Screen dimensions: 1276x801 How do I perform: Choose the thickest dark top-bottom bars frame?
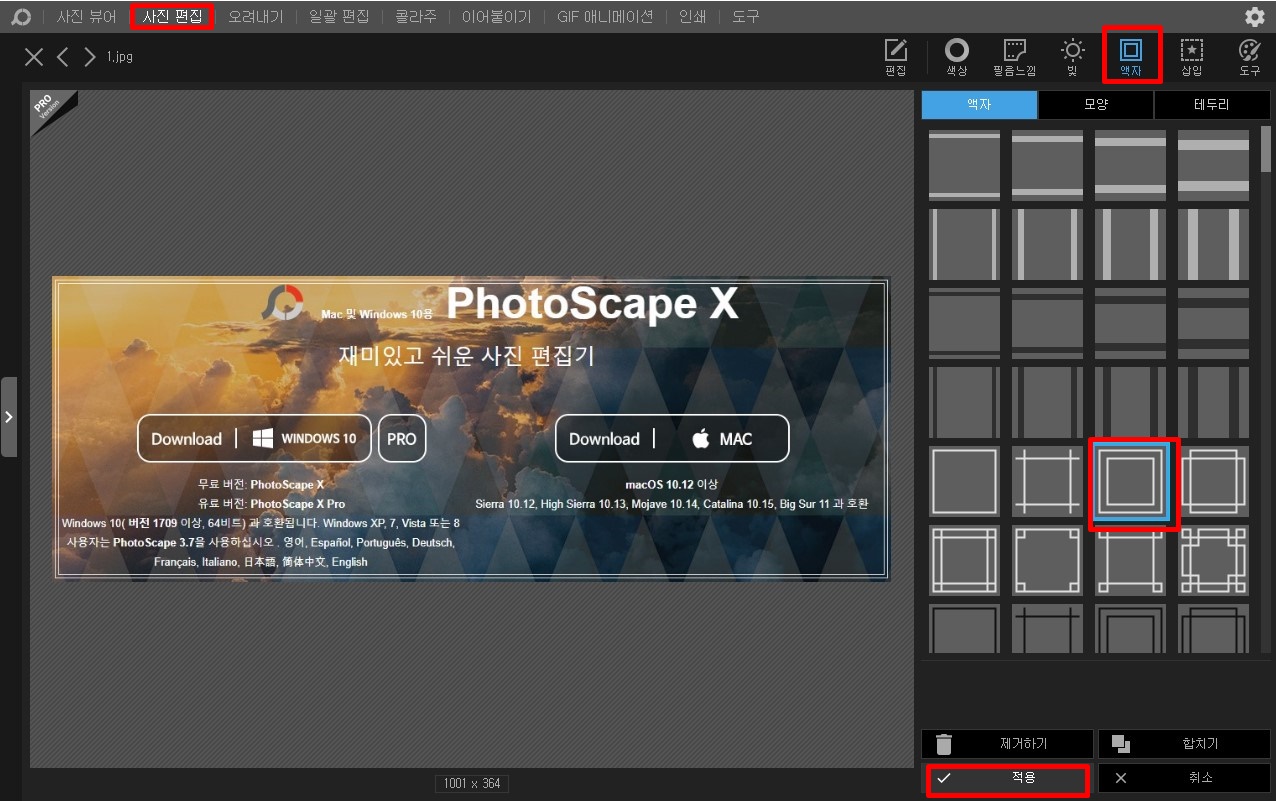(1213, 323)
